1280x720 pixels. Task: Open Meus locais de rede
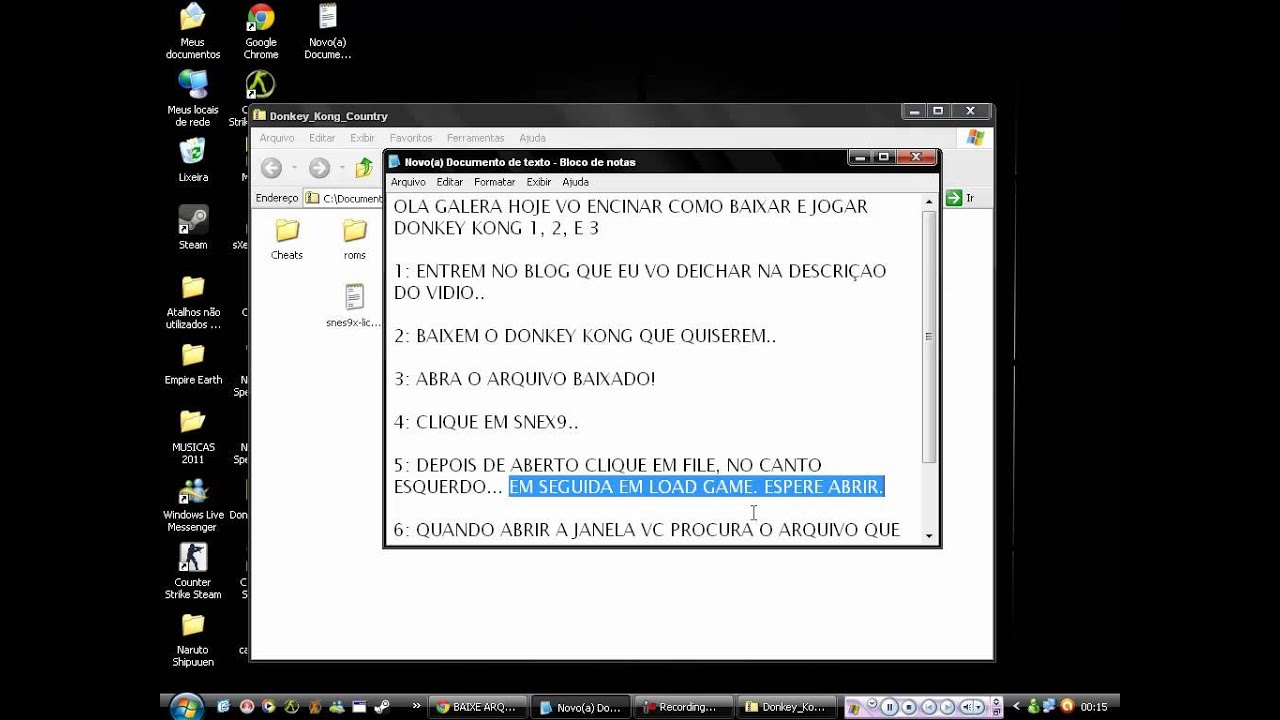coord(193,98)
